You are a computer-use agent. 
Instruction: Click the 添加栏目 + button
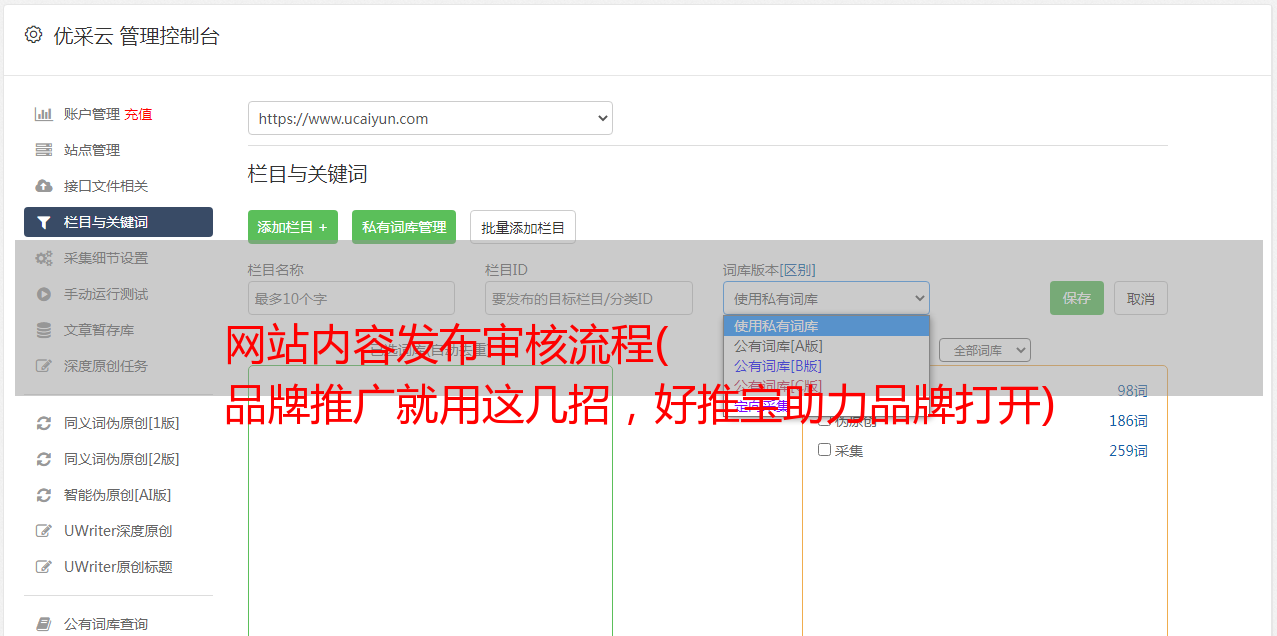coord(293,227)
